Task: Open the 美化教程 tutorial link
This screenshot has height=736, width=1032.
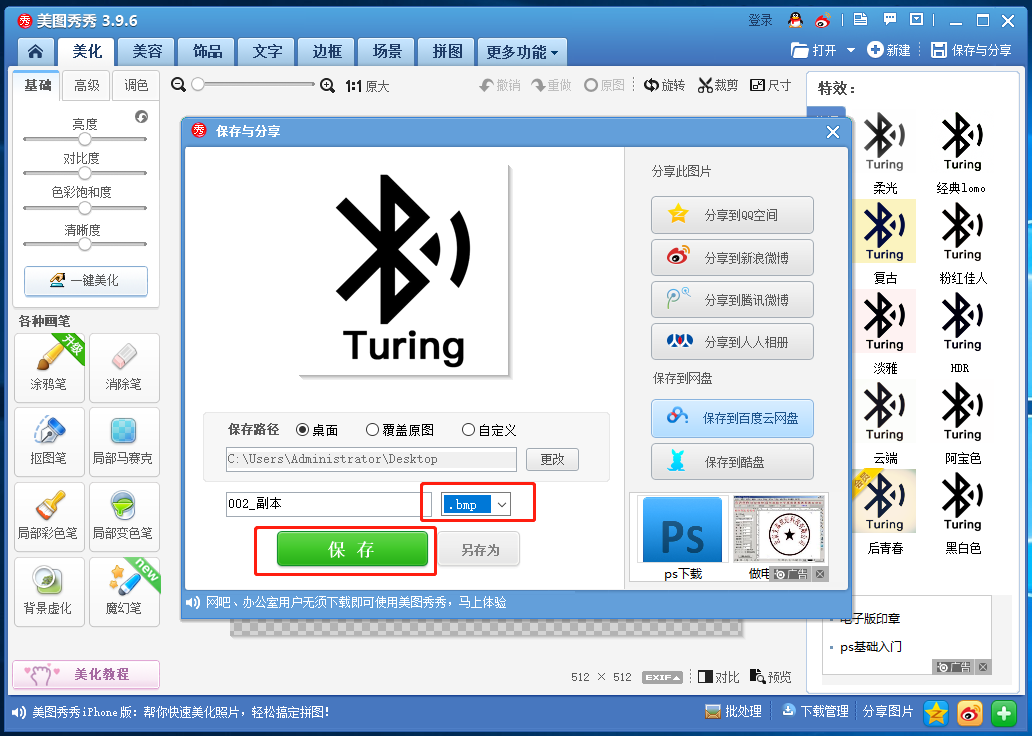Action: [x=86, y=674]
